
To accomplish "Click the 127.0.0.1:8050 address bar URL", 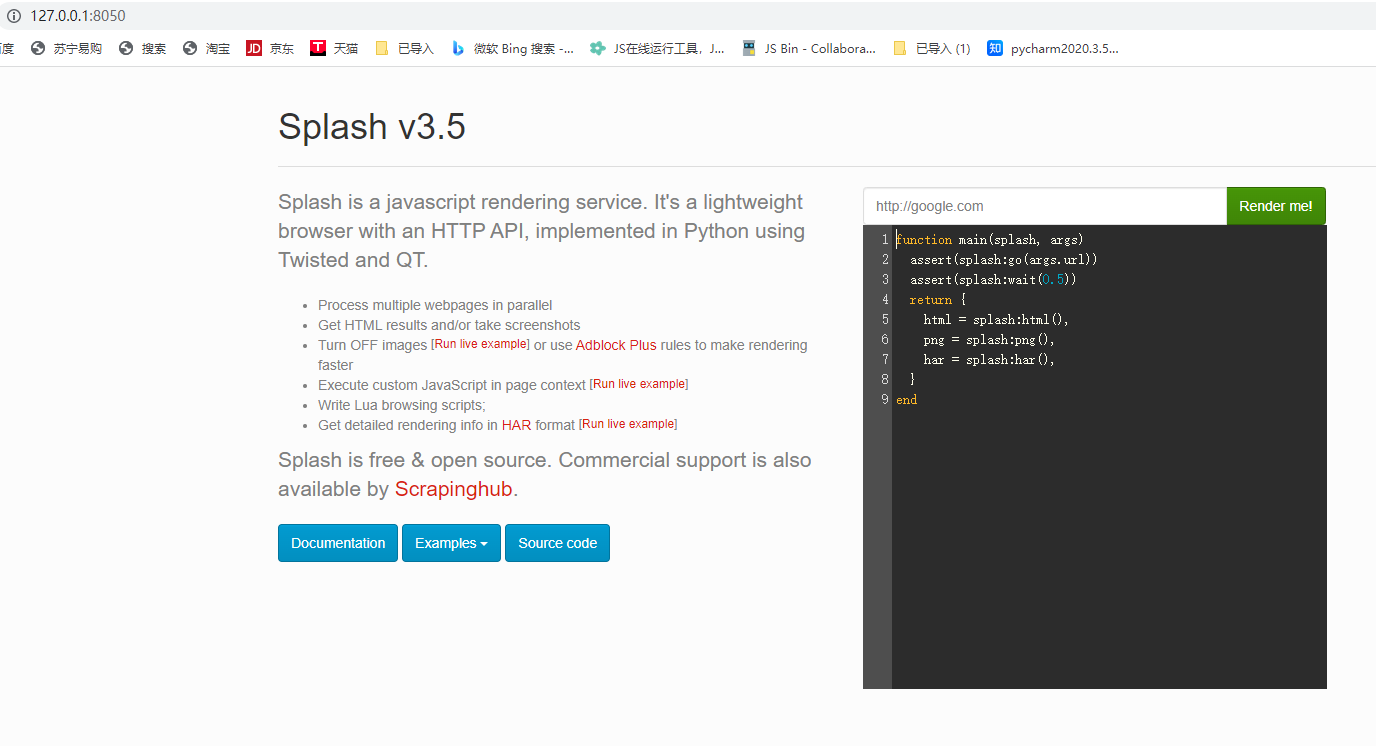I will [x=78, y=16].
